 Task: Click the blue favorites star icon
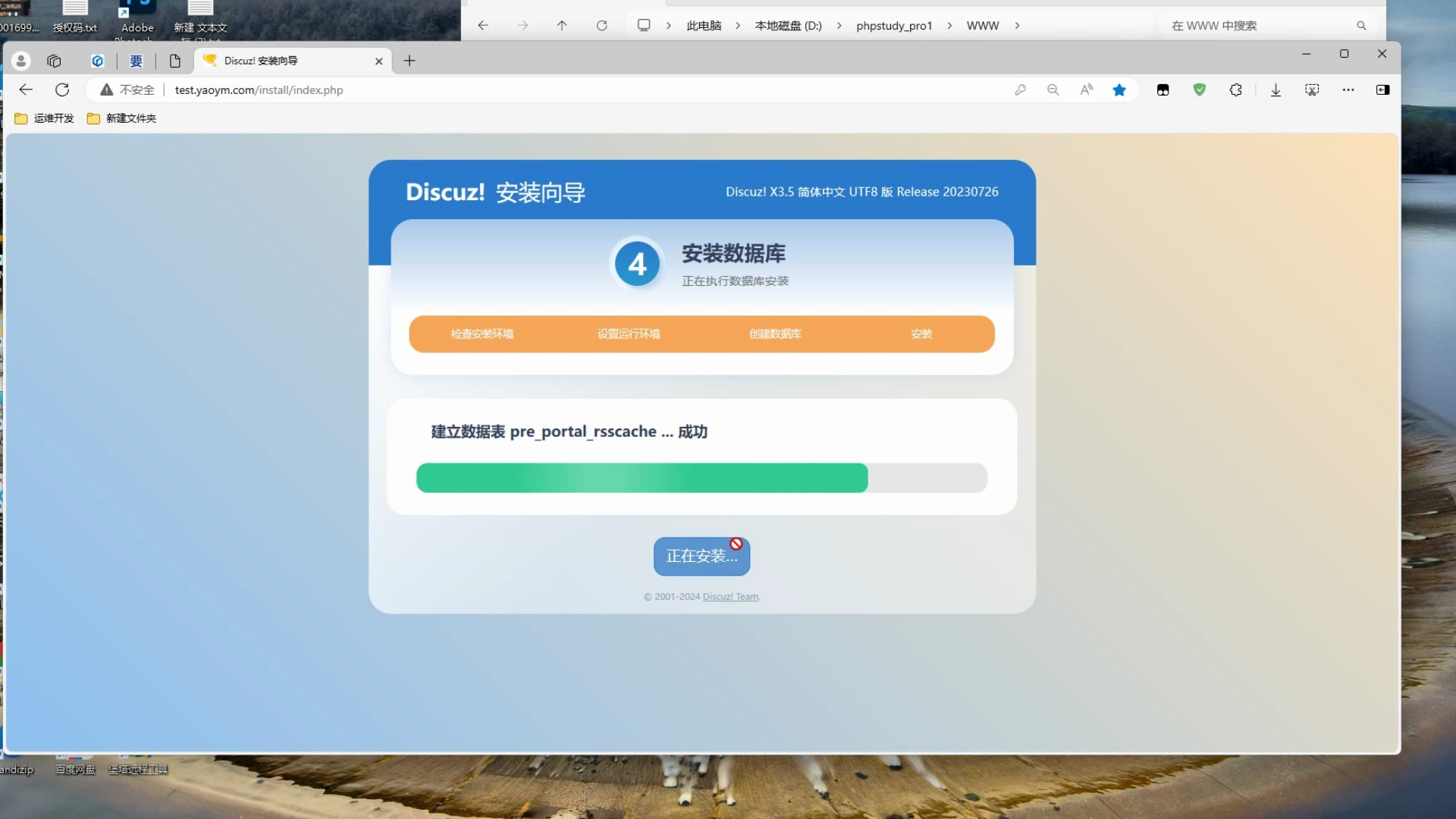(x=1119, y=89)
